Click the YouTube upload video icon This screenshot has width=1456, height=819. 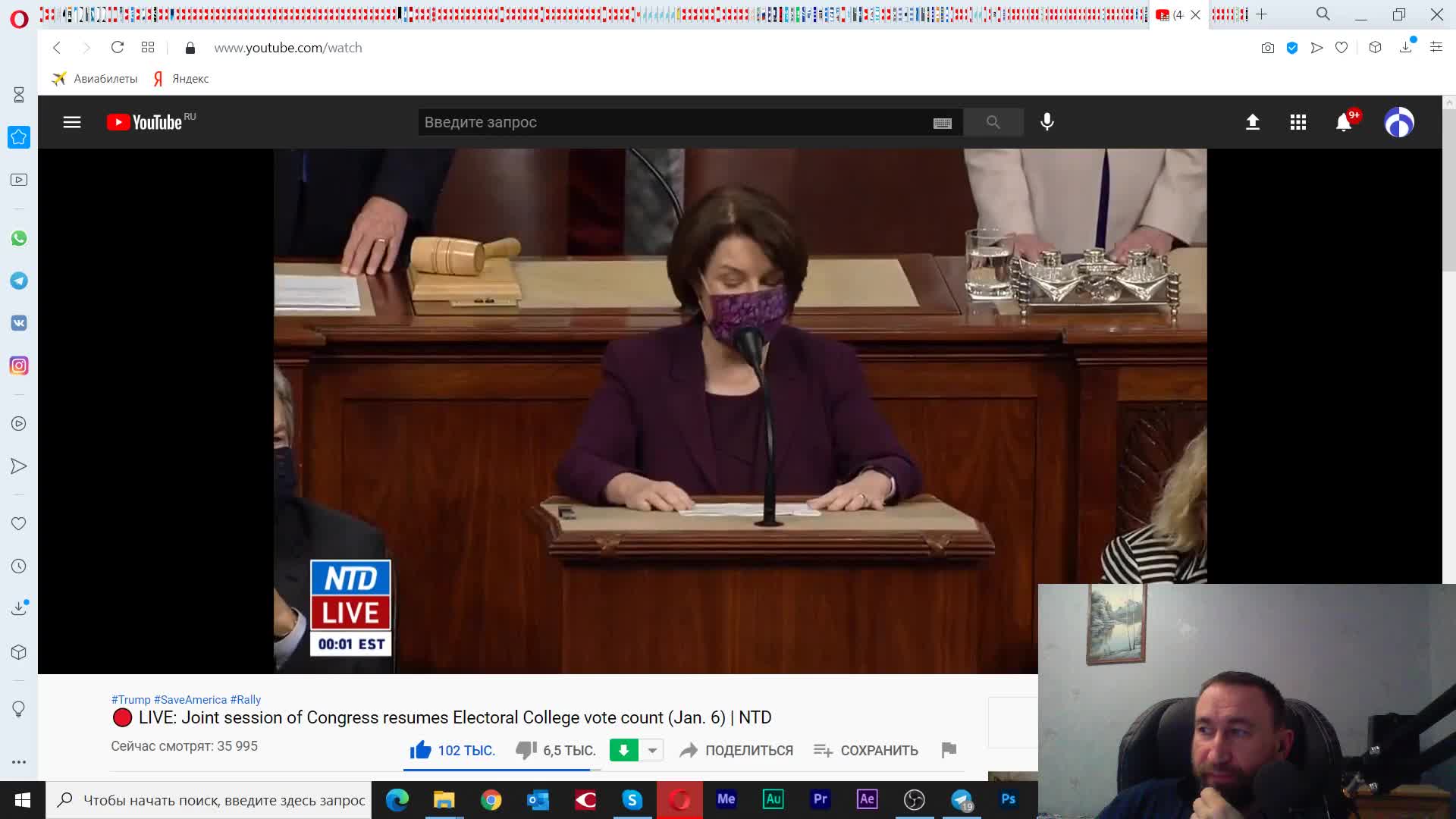pos(1253,122)
